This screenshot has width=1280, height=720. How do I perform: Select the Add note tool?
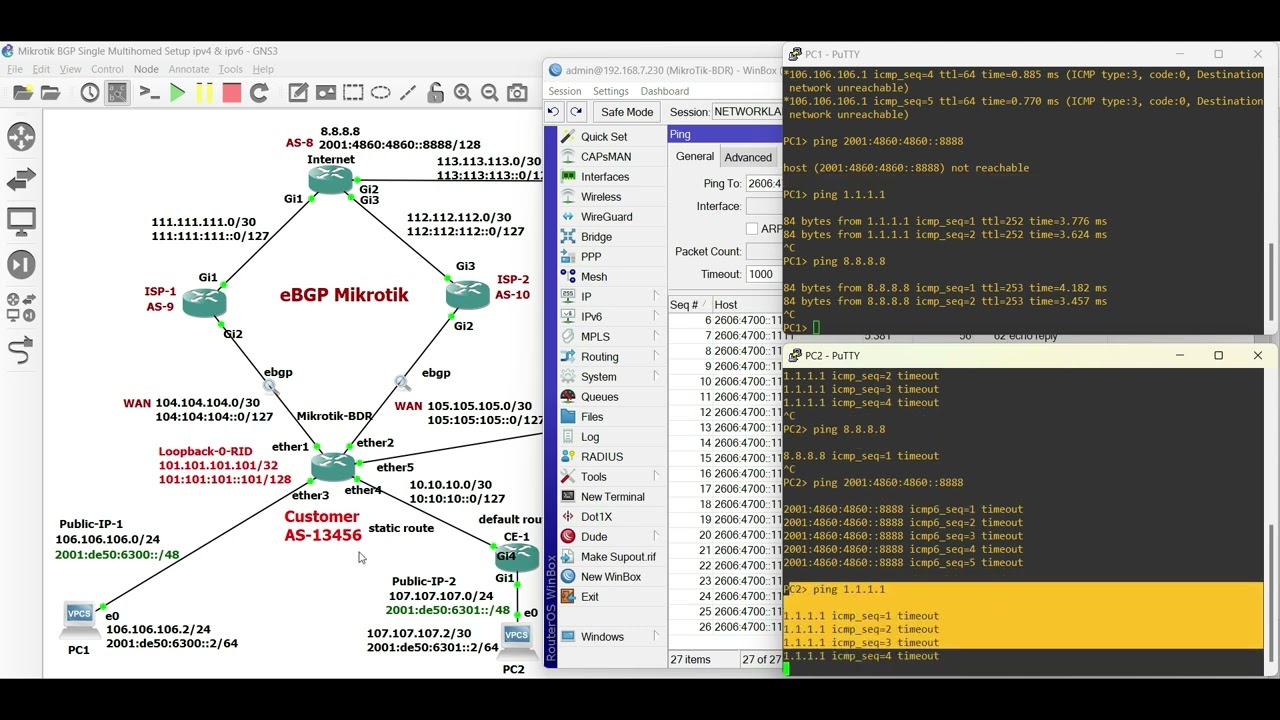pos(298,93)
